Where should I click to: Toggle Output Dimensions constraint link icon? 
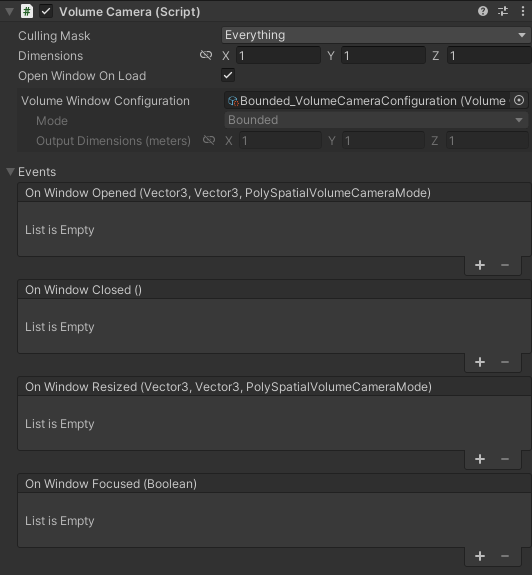[x=209, y=140]
